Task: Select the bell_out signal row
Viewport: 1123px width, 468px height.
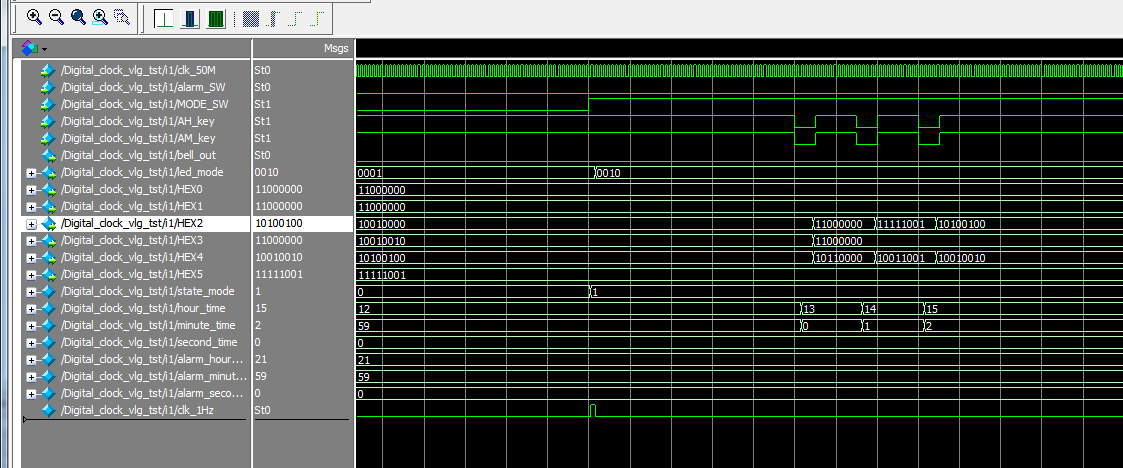Action: coord(136,155)
